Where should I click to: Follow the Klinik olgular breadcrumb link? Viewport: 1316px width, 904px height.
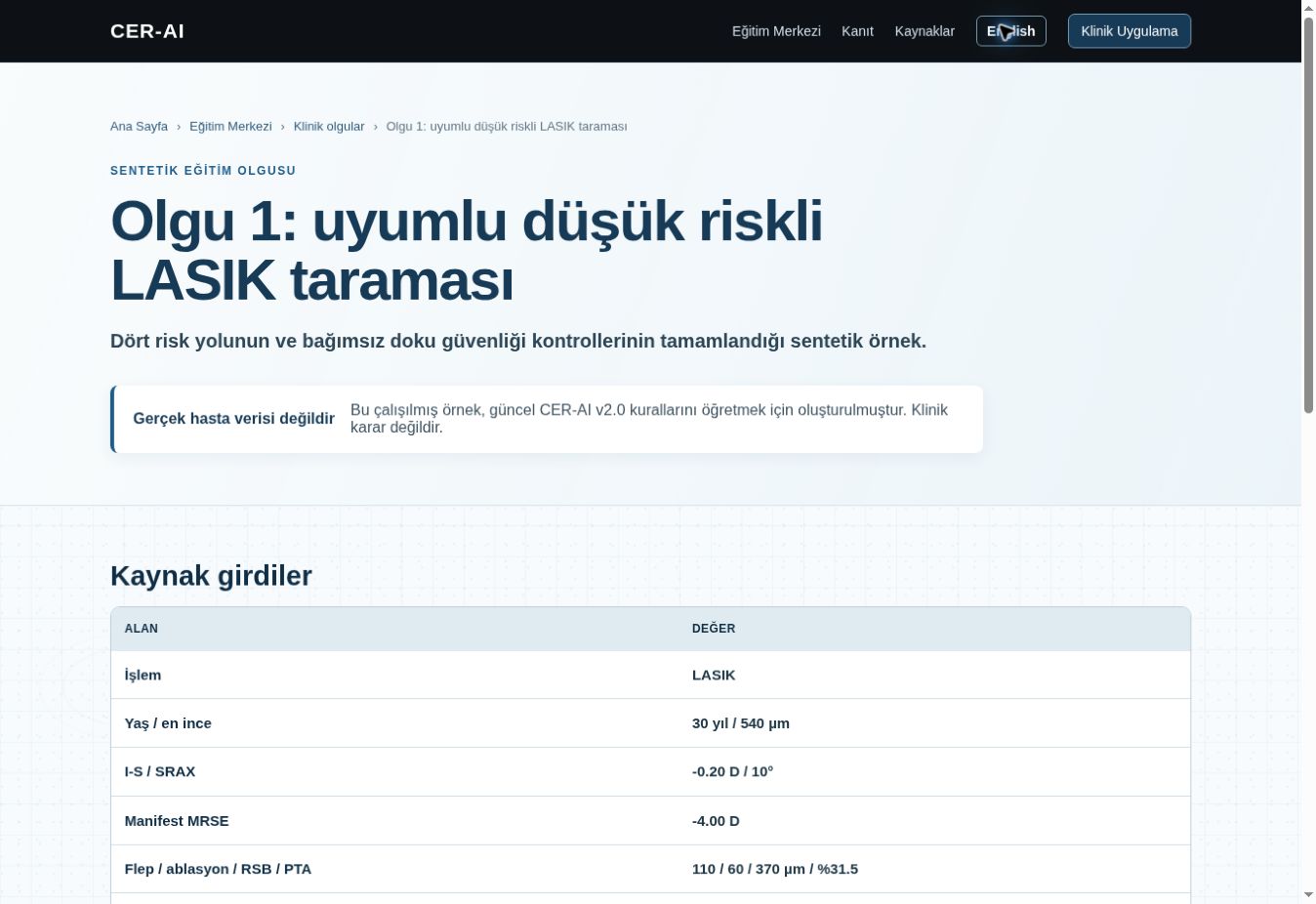click(329, 126)
